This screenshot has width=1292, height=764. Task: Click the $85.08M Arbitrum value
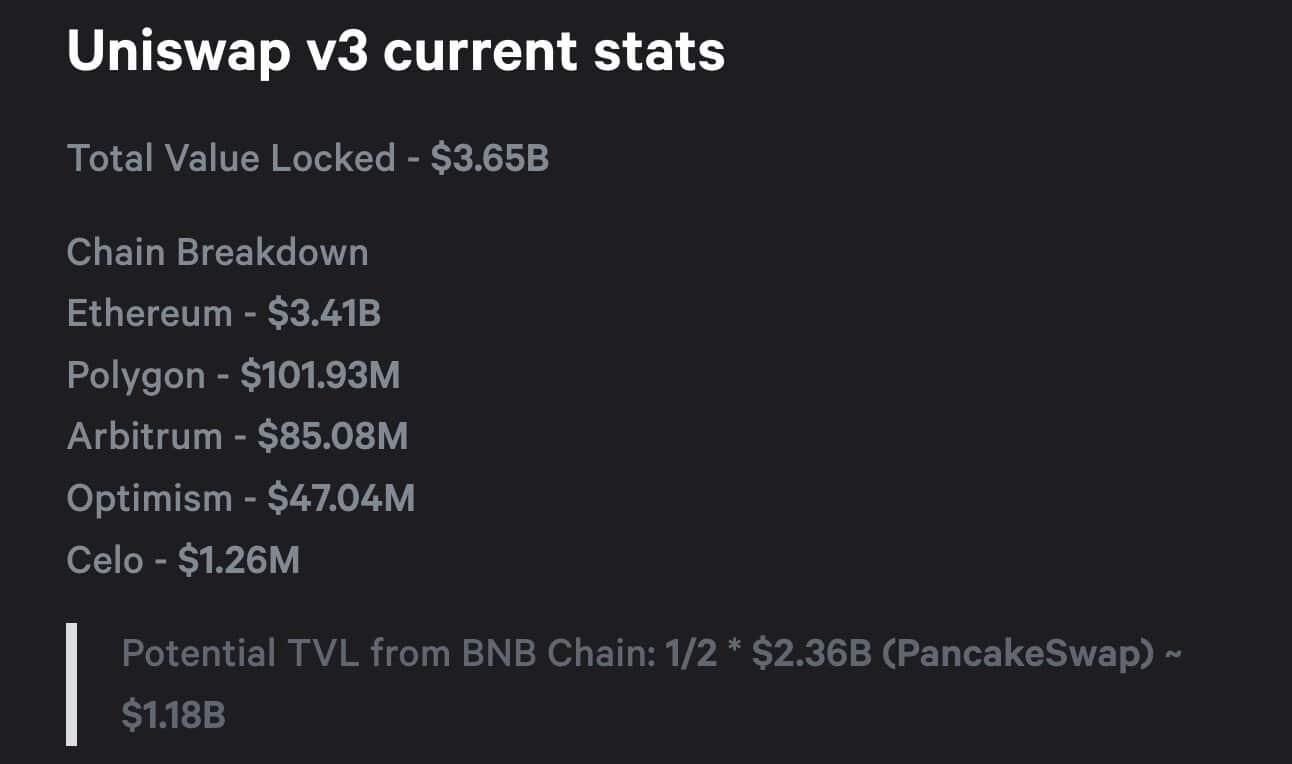tap(332, 437)
